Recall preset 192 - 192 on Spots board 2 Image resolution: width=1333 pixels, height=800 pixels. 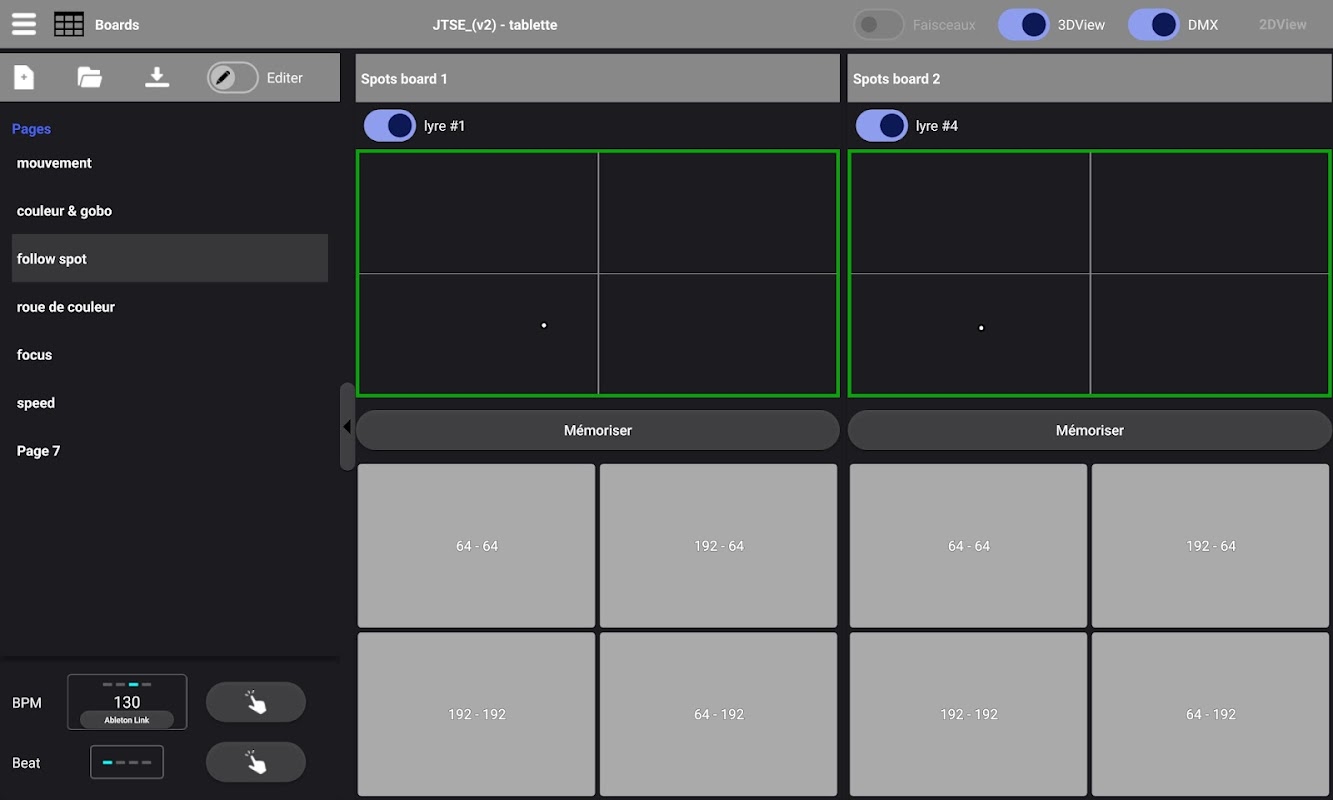click(969, 714)
